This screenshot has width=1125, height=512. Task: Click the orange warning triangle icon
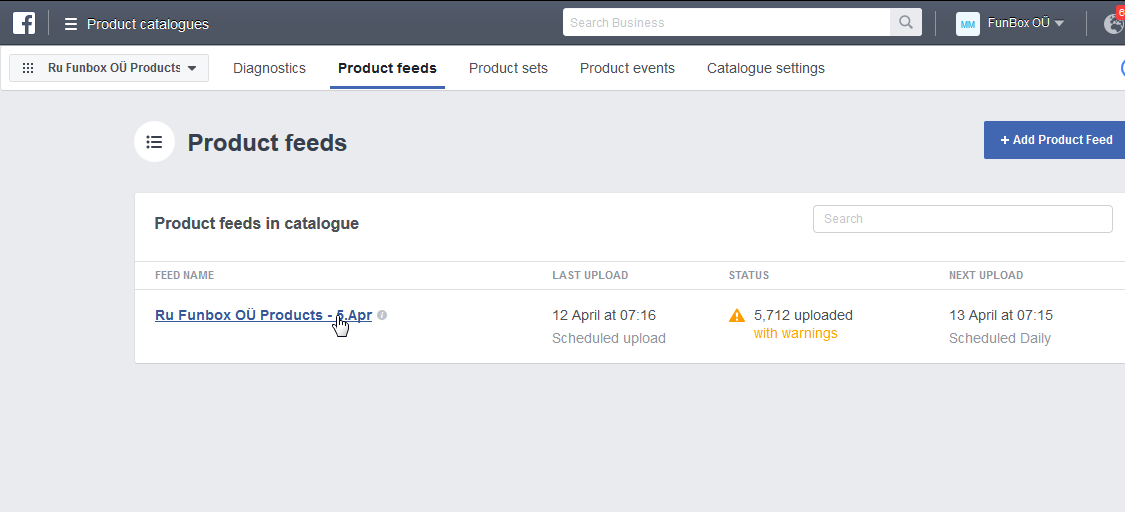[737, 316]
